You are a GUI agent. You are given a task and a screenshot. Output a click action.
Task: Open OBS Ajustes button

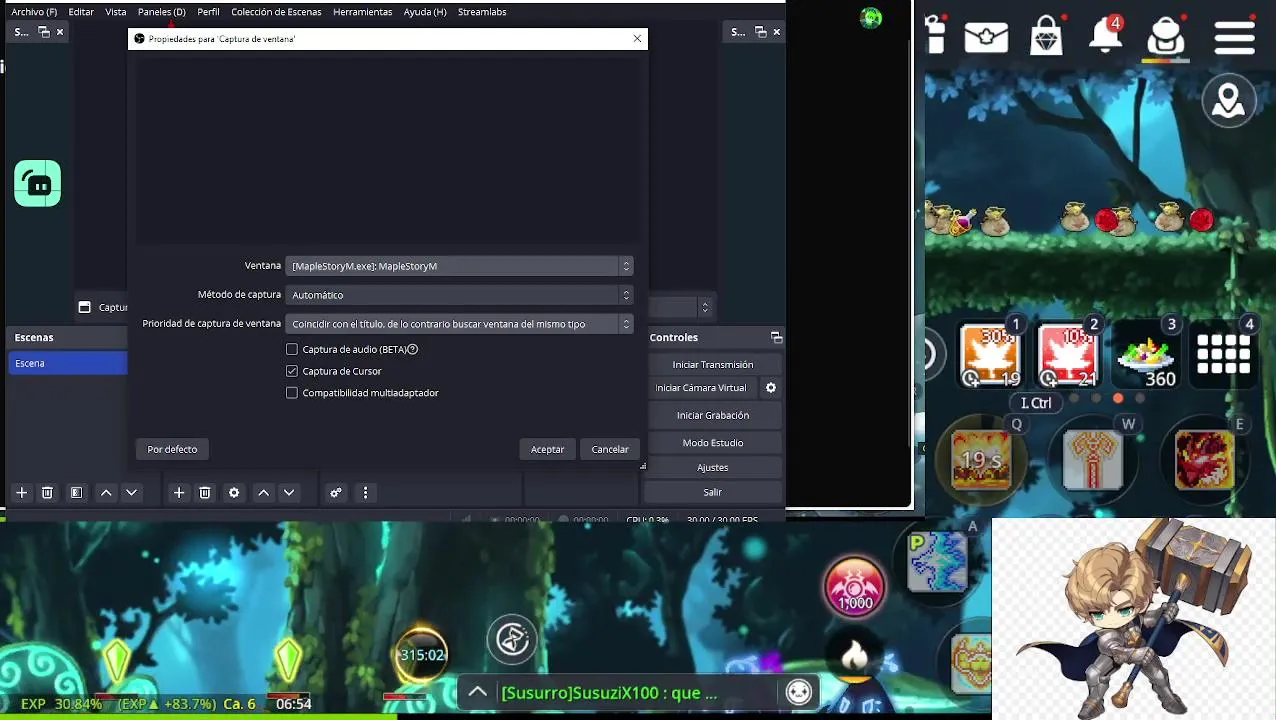[713, 467]
